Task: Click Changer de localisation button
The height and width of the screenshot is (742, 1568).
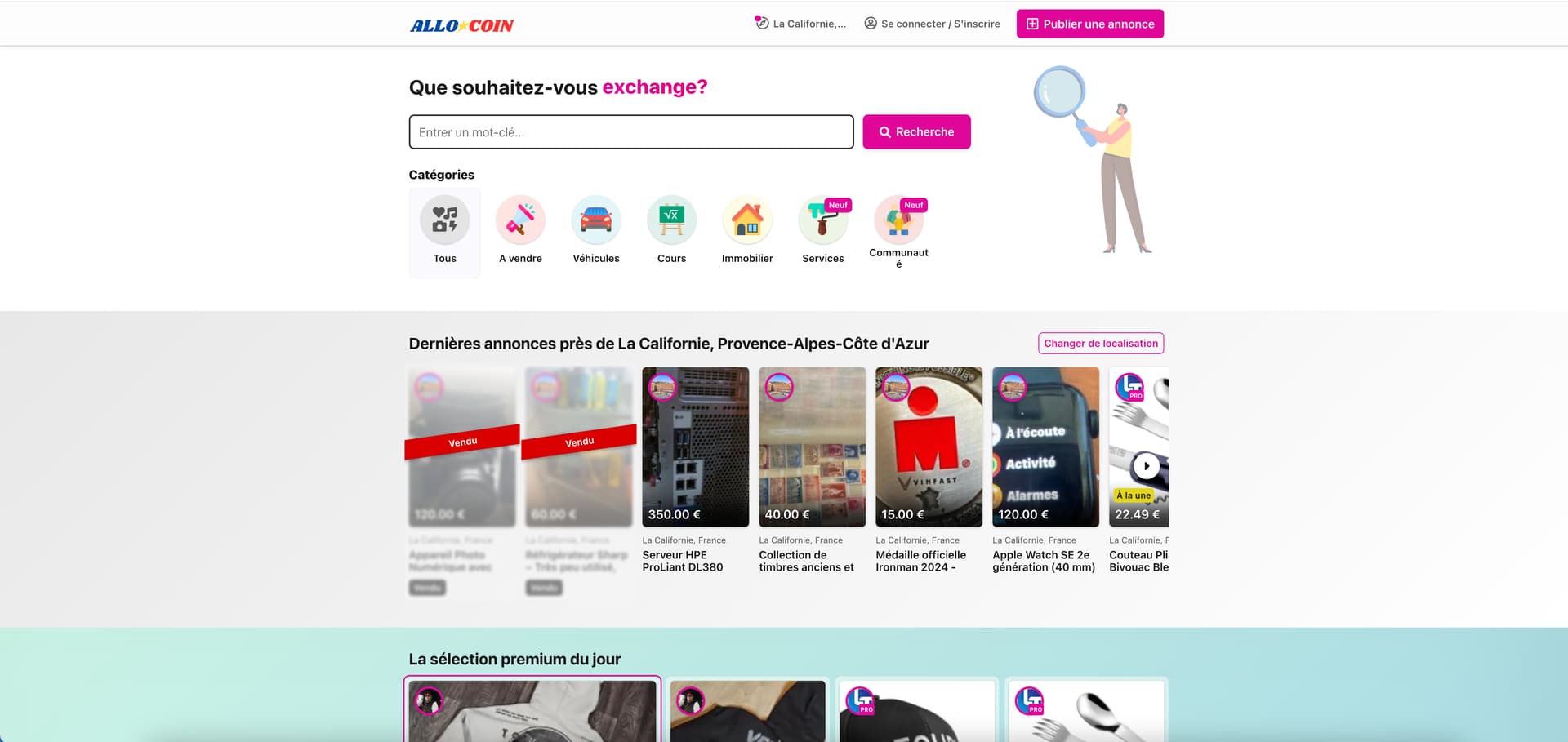Action: (x=1101, y=343)
